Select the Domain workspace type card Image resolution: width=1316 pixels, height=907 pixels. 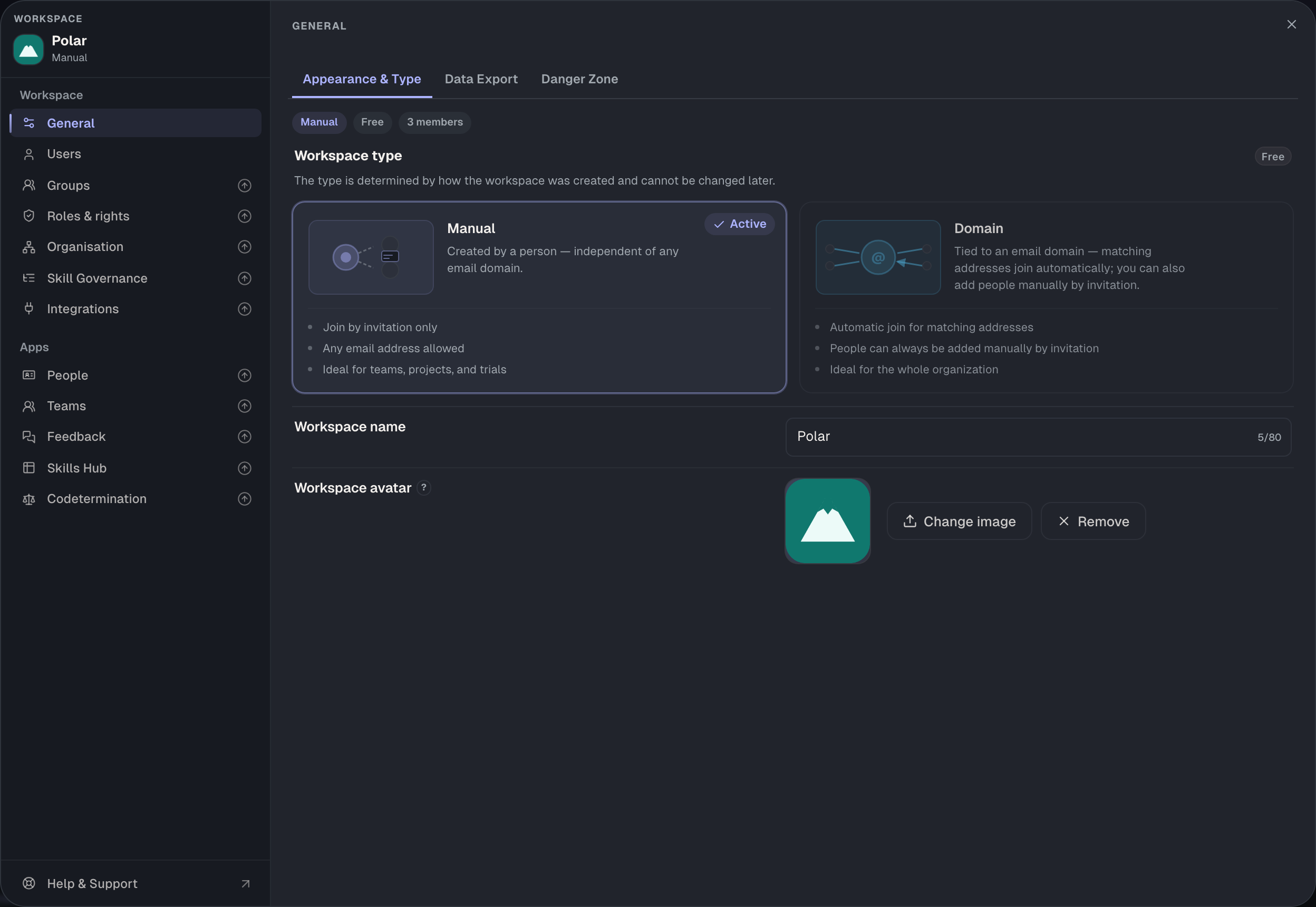tap(1047, 297)
